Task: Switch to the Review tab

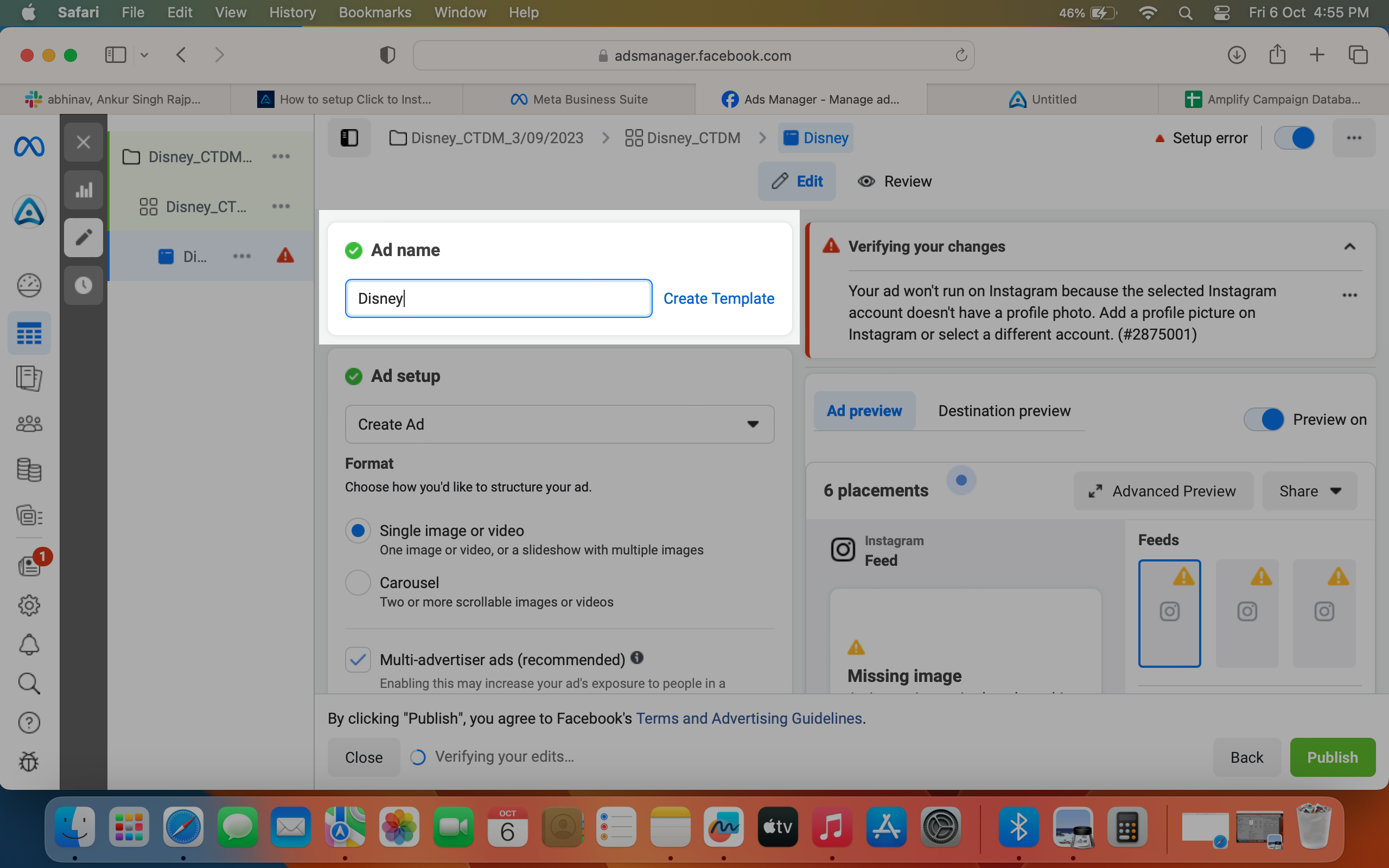Action: [x=894, y=181]
